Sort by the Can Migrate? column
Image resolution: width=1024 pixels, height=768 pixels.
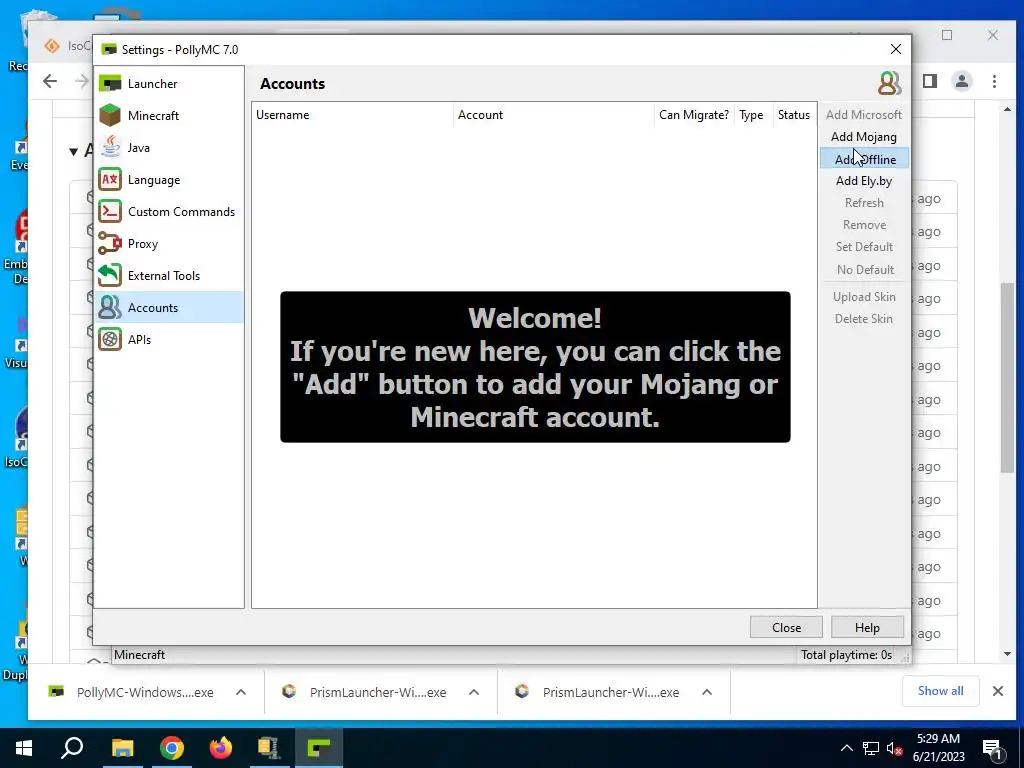pos(694,115)
